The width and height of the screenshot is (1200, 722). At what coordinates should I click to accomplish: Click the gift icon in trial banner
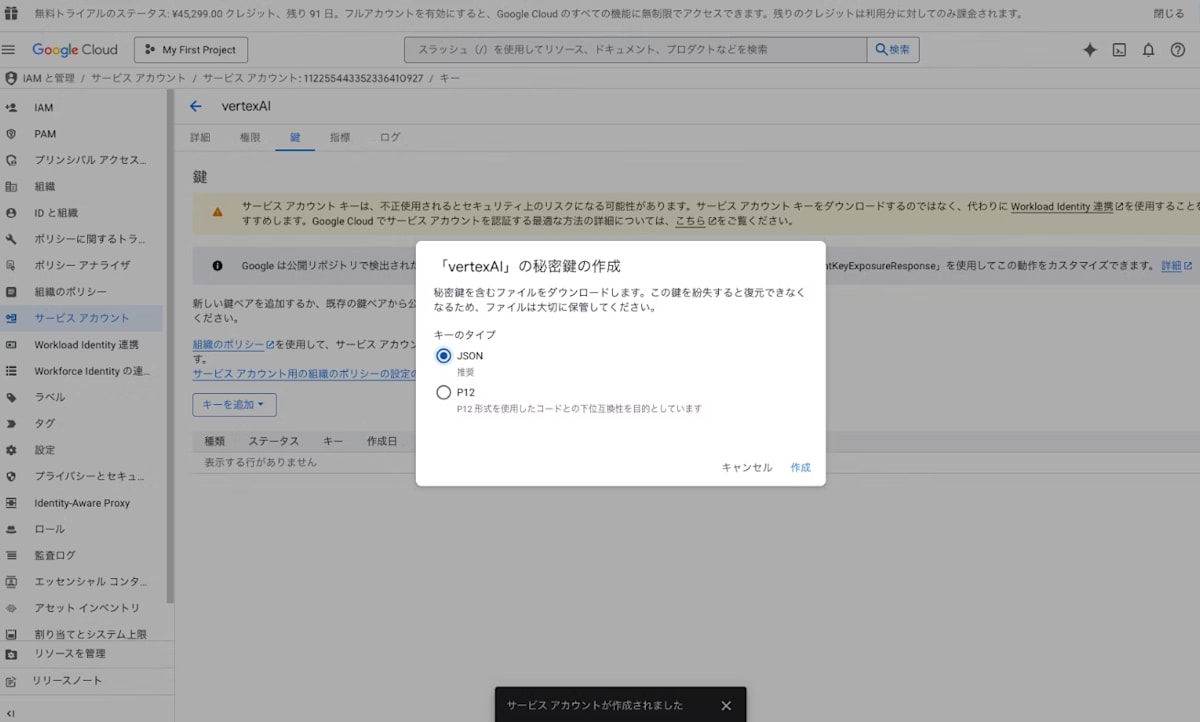[12, 14]
